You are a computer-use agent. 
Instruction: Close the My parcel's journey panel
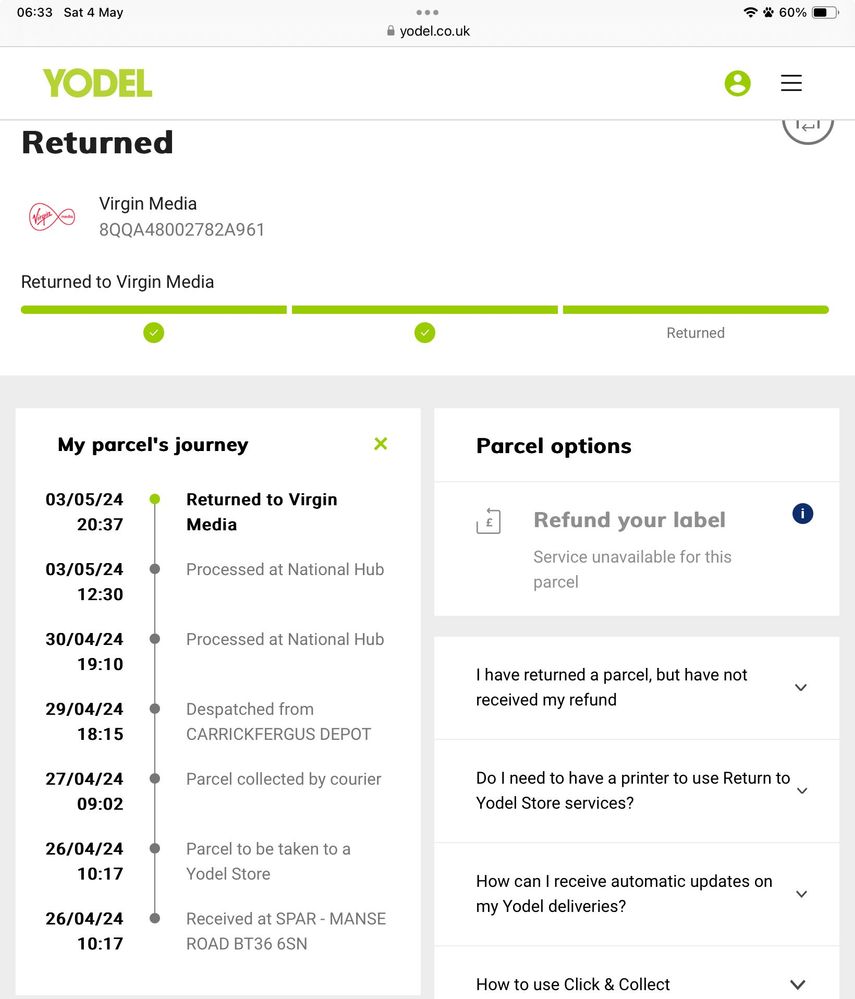click(380, 443)
